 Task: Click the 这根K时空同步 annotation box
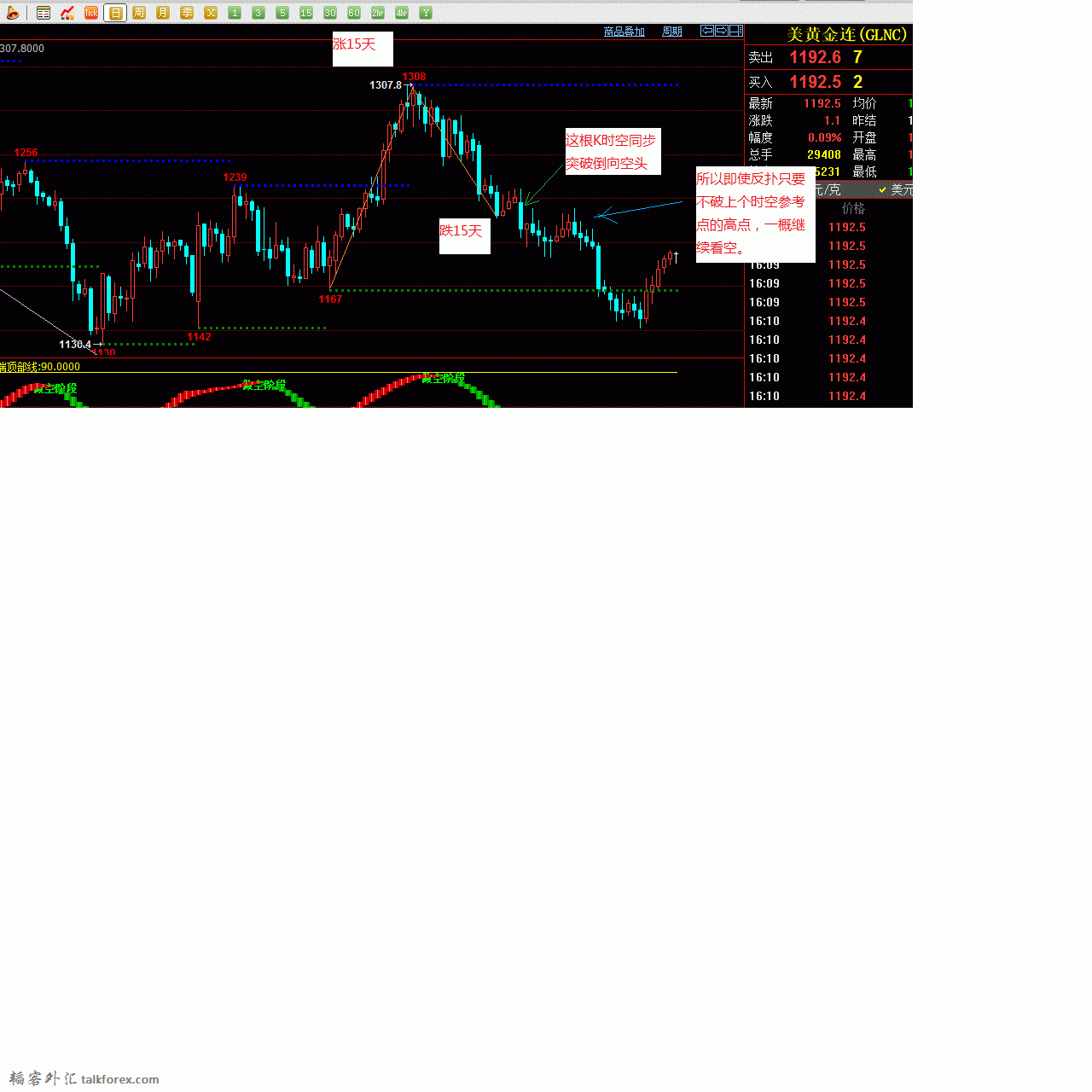613,152
